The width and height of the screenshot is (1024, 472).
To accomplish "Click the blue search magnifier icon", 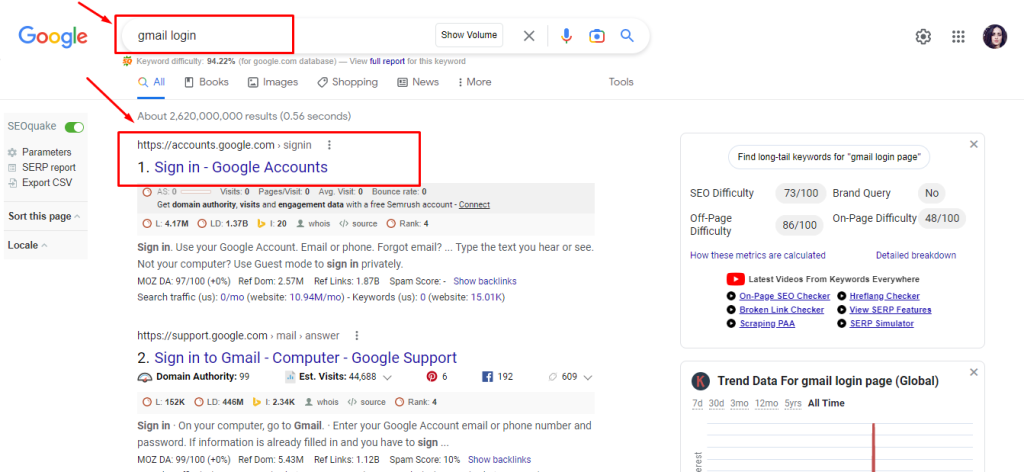I will pyautogui.click(x=627, y=36).
